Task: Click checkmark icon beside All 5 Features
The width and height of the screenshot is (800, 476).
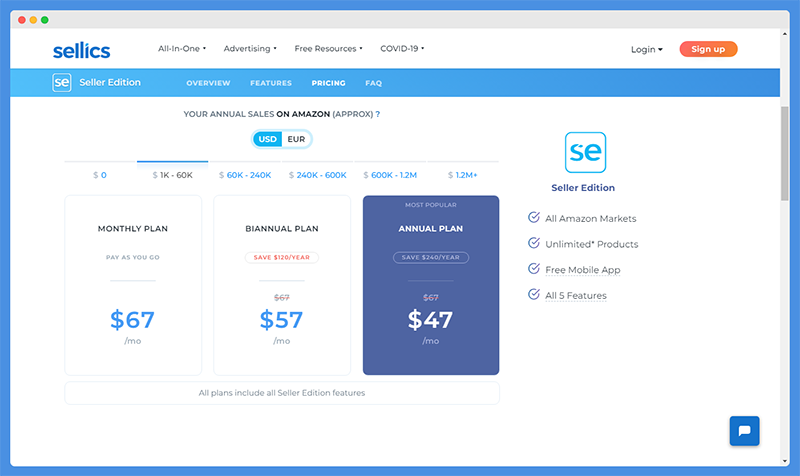Action: 534,294
